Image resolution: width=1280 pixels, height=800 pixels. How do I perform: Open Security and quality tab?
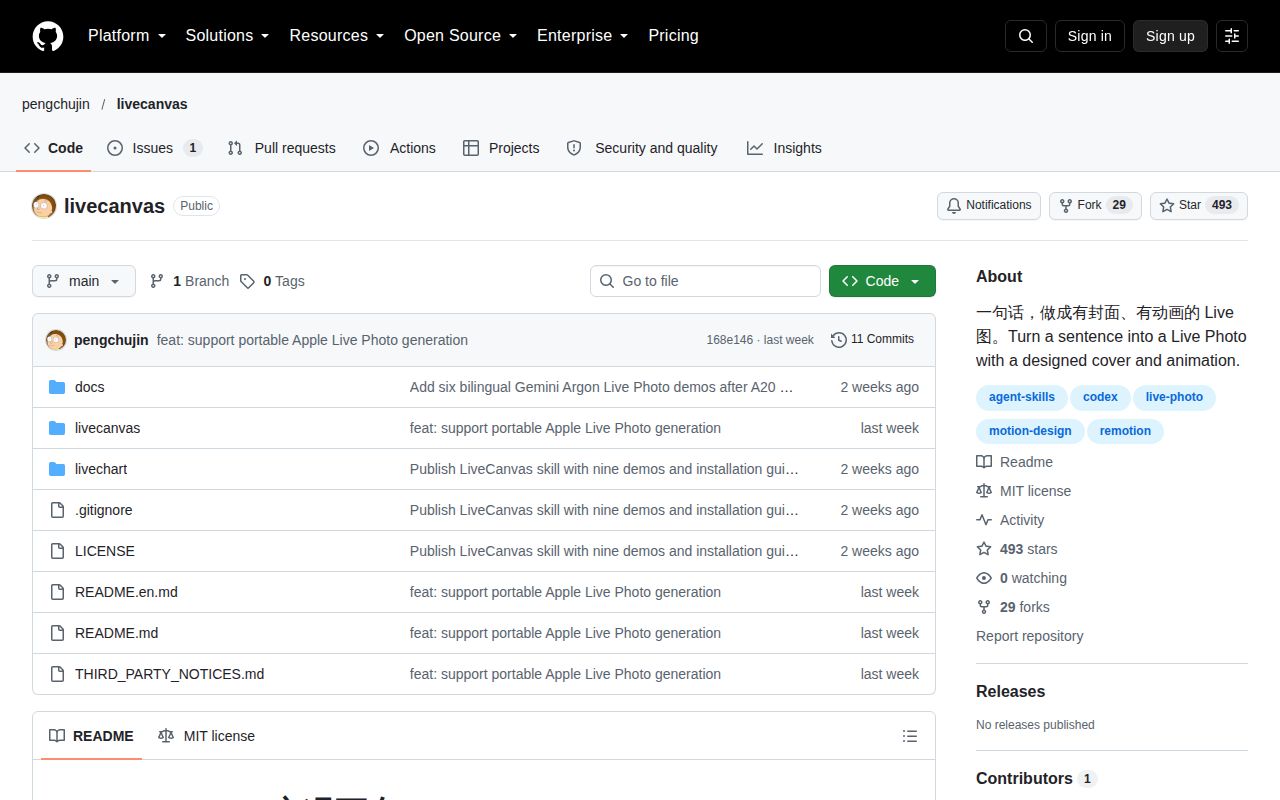point(642,148)
